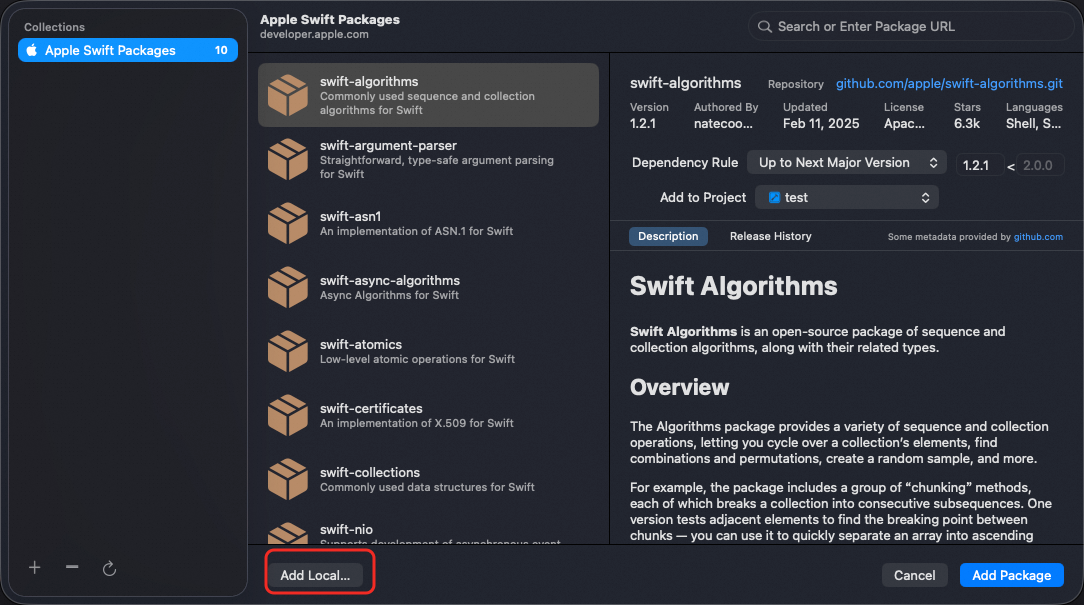Click the minimum version 1.2.1 field
Viewport: 1084px width, 605px height.
click(x=980, y=165)
